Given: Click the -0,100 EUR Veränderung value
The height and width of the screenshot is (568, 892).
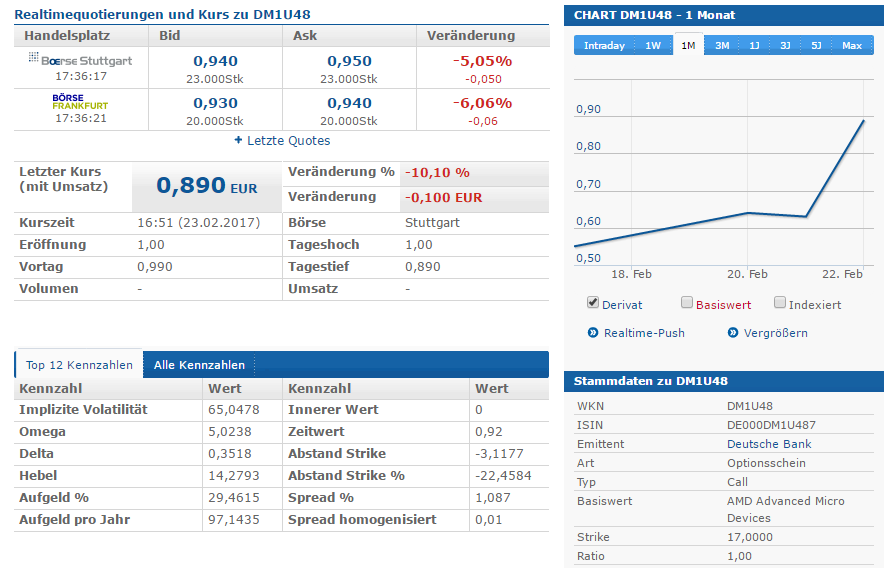Looking at the screenshot, I should tap(443, 197).
